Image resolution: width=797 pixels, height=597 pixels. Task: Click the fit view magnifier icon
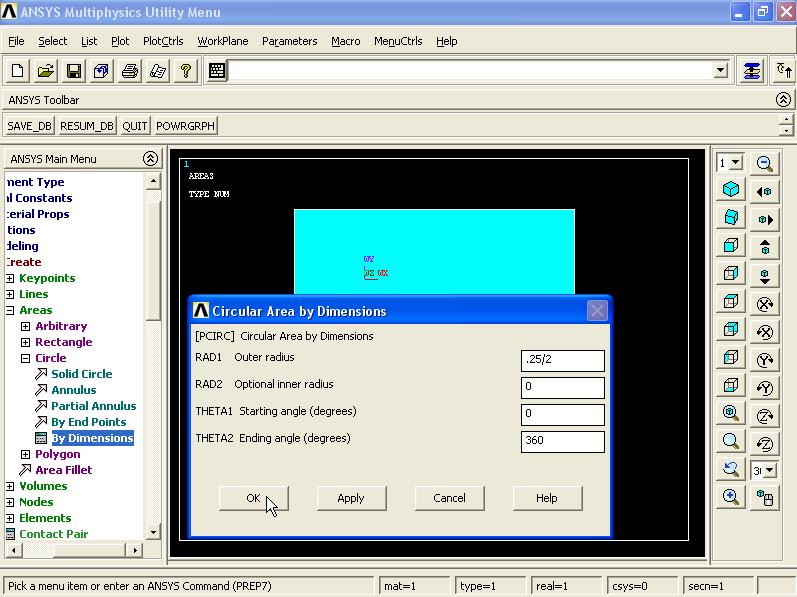click(x=730, y=413)
